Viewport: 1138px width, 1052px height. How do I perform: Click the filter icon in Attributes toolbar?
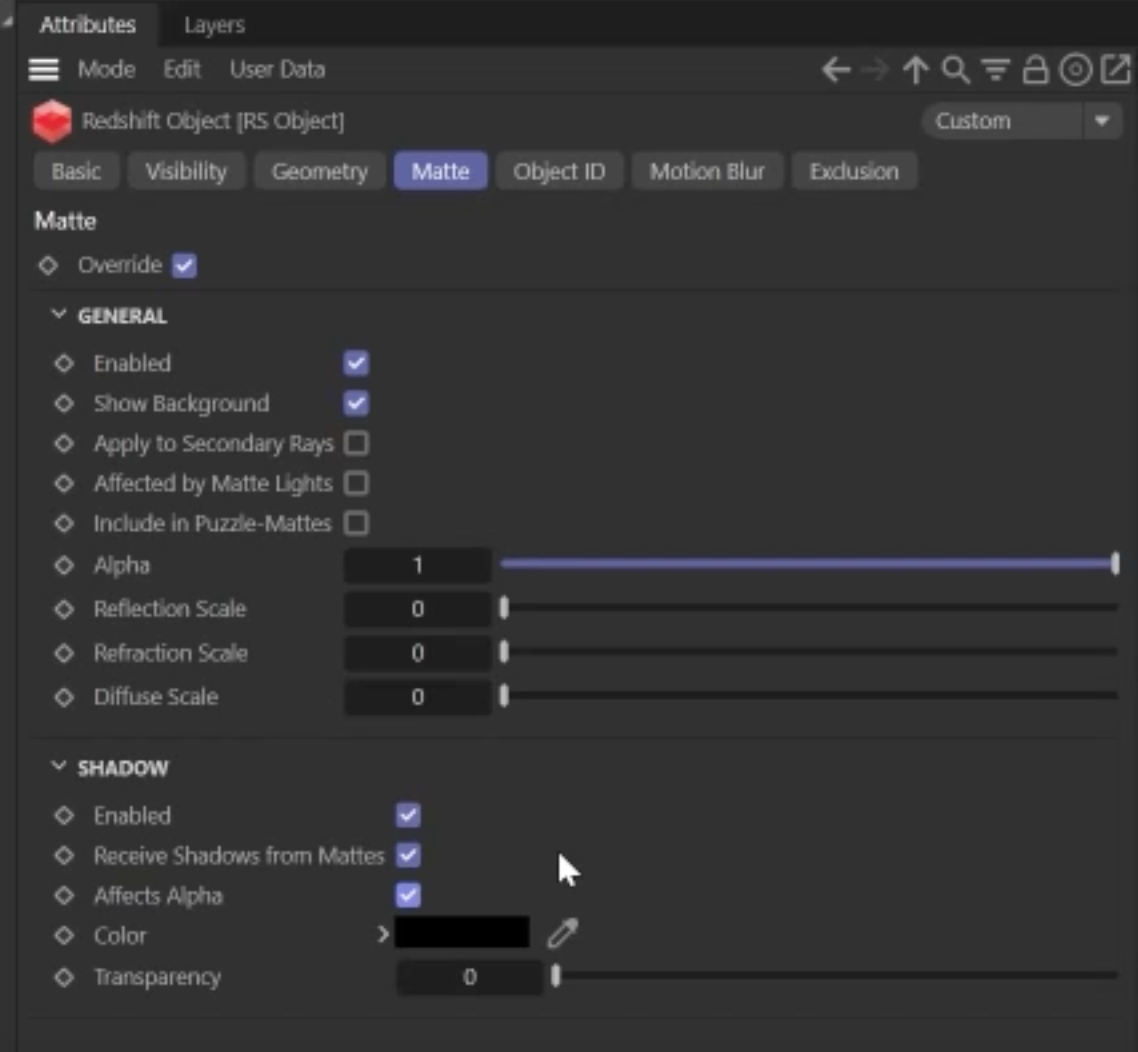[995, 70]
